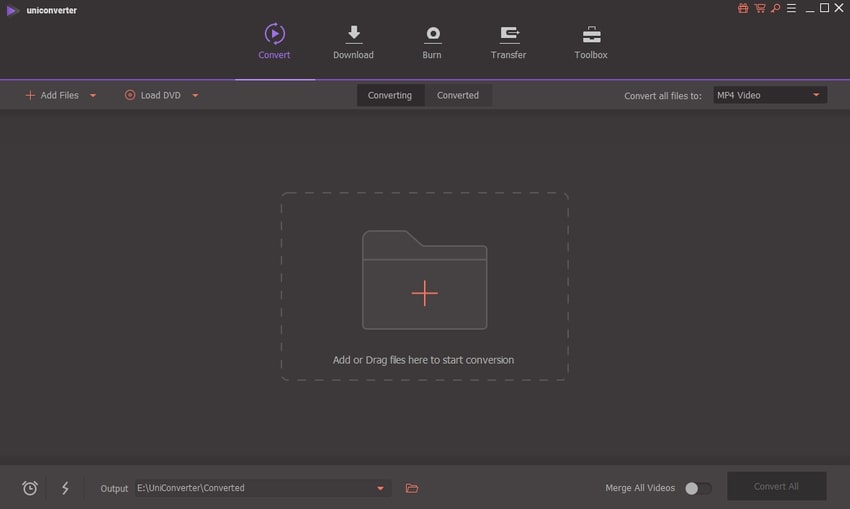Click the shopping cart icon
Image resolution: width=850 pixels, height=509 pixels.
tap(759, 9)
